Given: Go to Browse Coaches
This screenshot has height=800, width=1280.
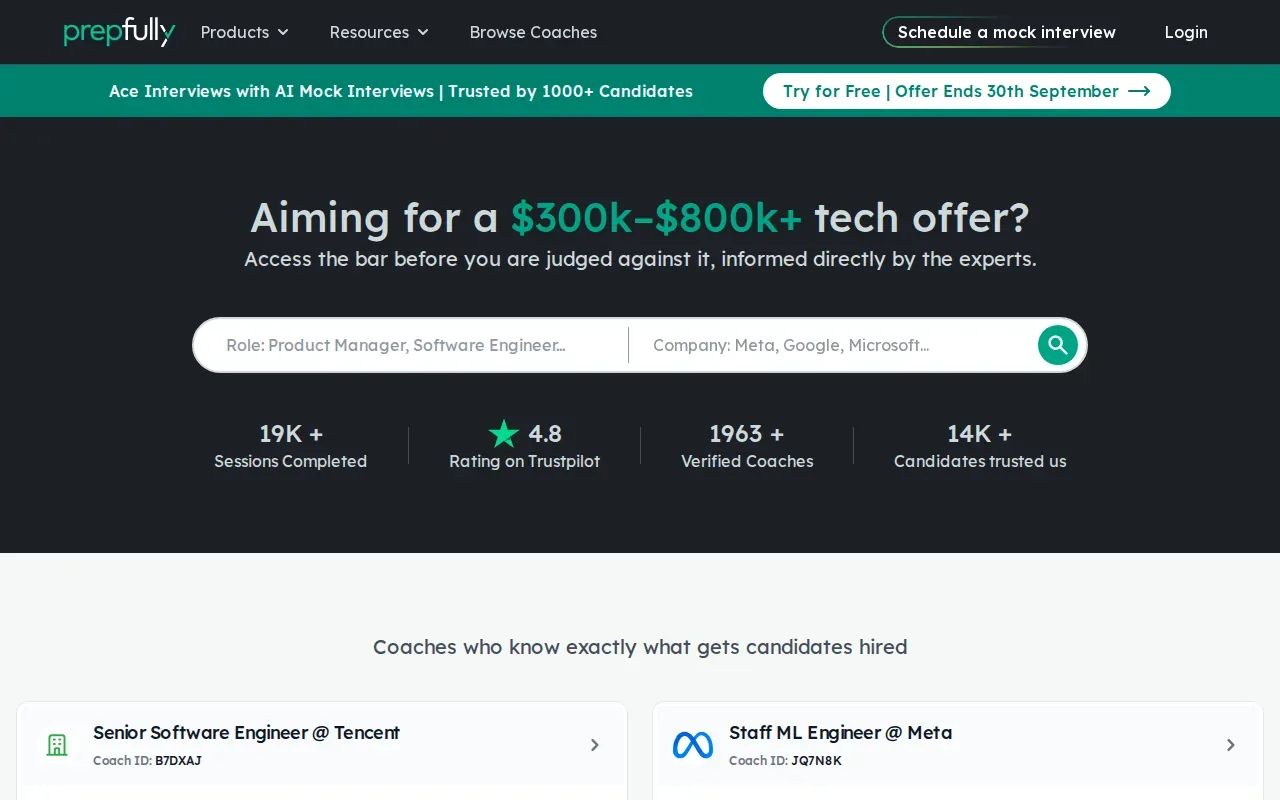Looking at the screenshot, I should click(x=533, y=32).
